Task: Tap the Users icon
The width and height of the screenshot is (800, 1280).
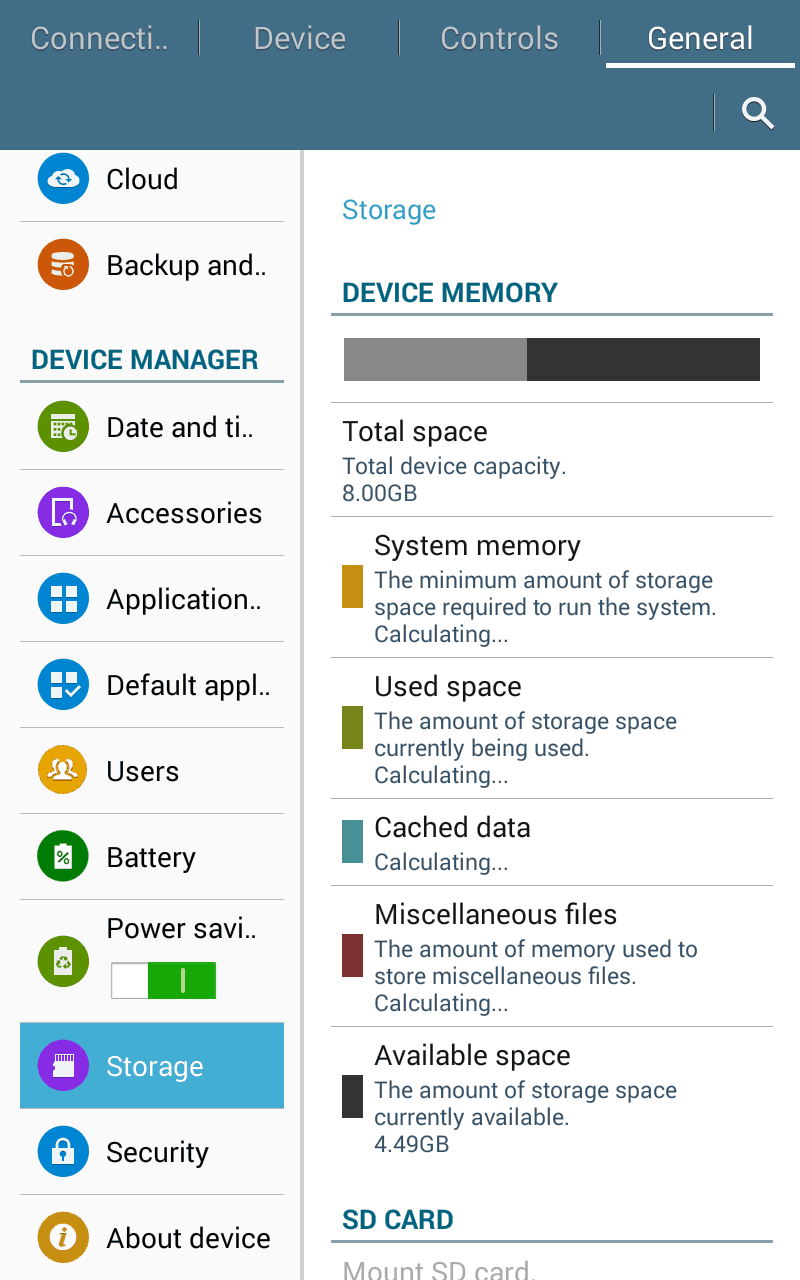Action: tap(64, 771)
